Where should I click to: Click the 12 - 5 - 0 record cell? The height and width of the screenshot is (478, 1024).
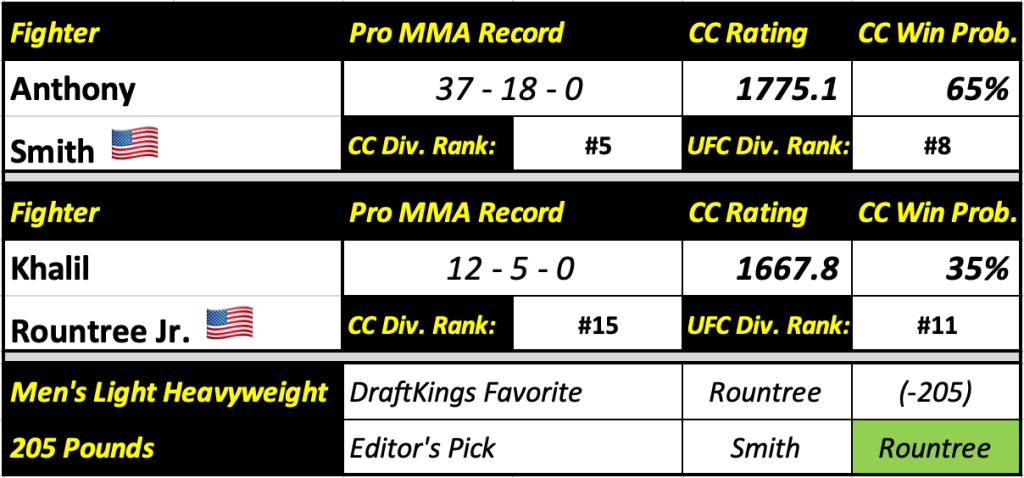coord(509,271)
